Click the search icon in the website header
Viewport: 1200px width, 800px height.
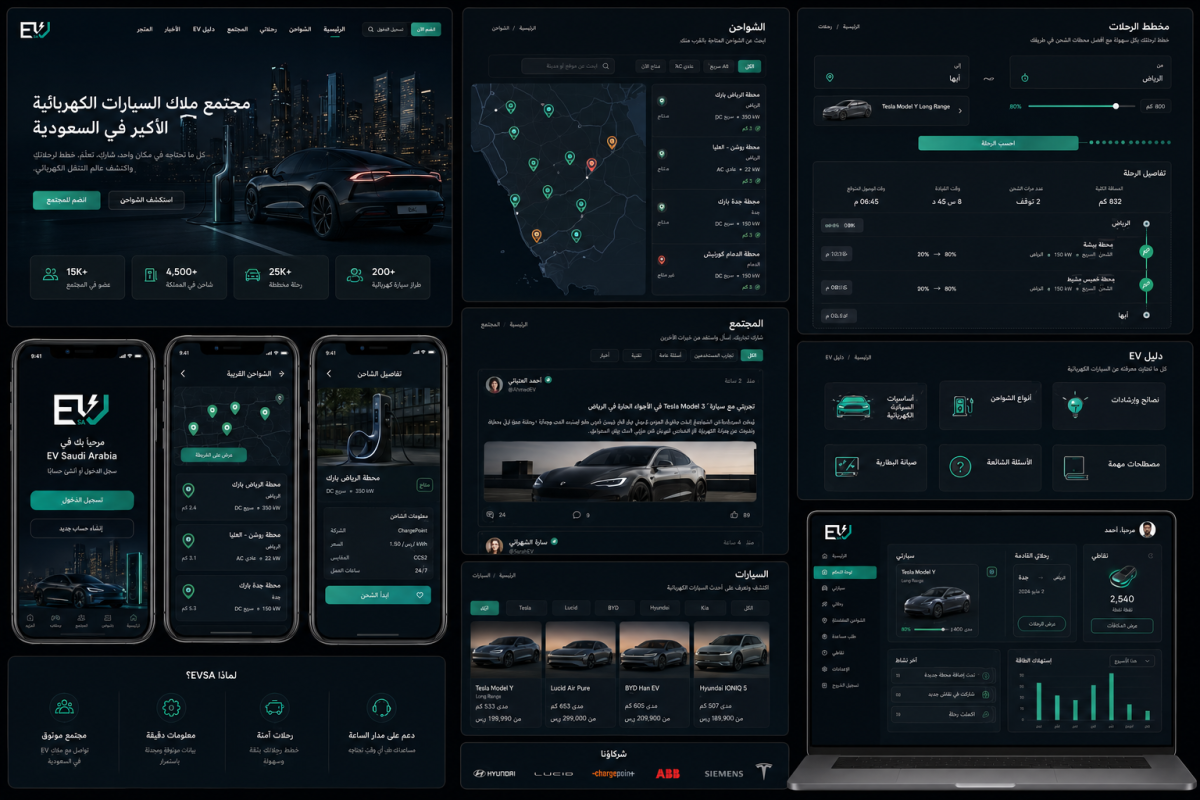coord(371,30)
